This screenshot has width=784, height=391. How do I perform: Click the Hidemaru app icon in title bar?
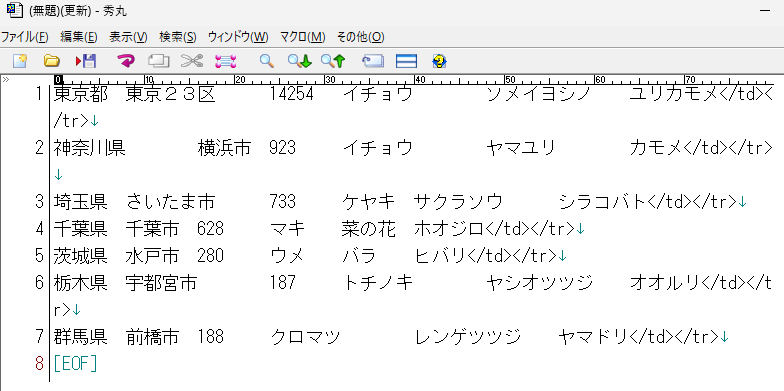[x=14, y=10]
